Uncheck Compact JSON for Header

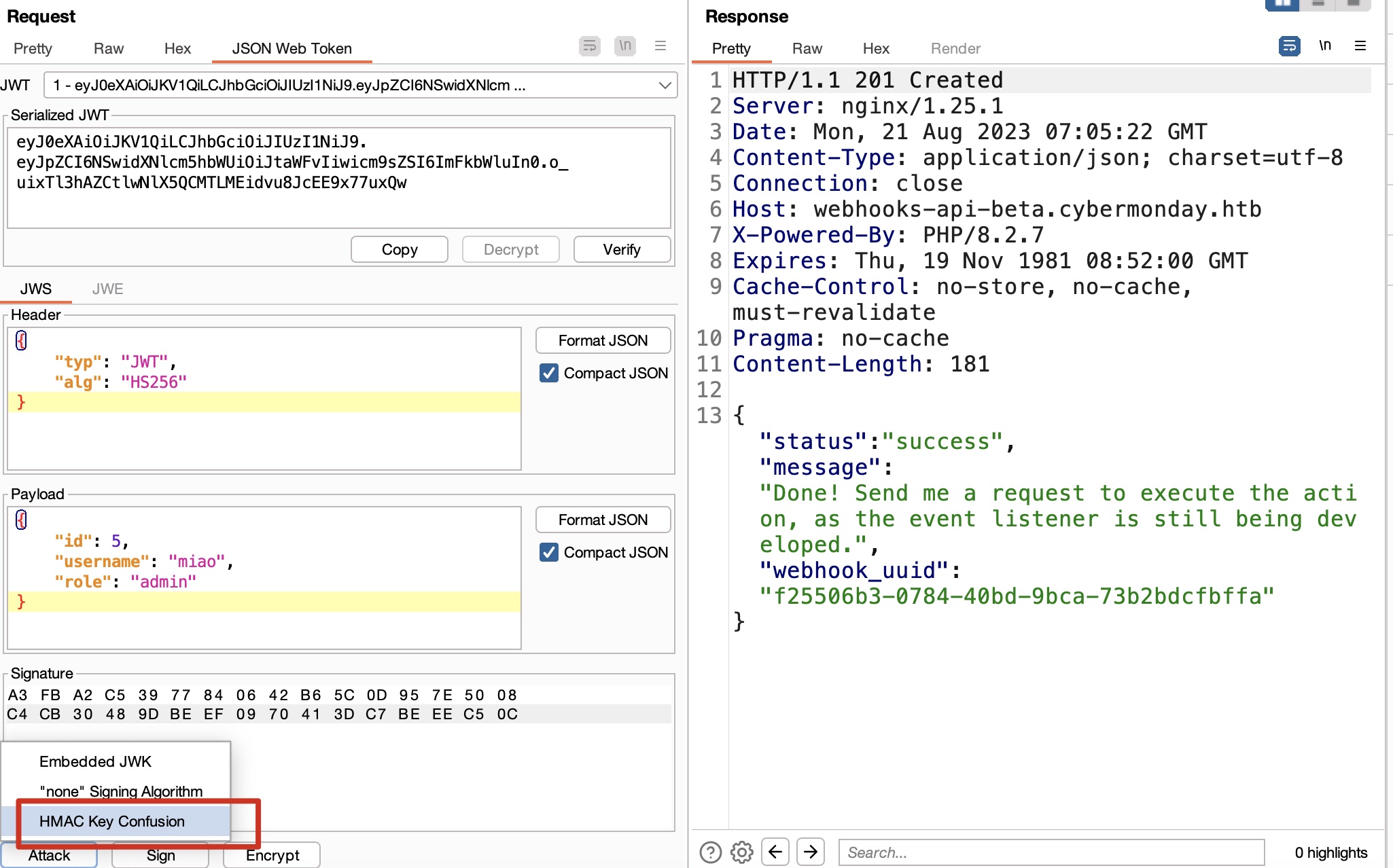coord(548,373)
